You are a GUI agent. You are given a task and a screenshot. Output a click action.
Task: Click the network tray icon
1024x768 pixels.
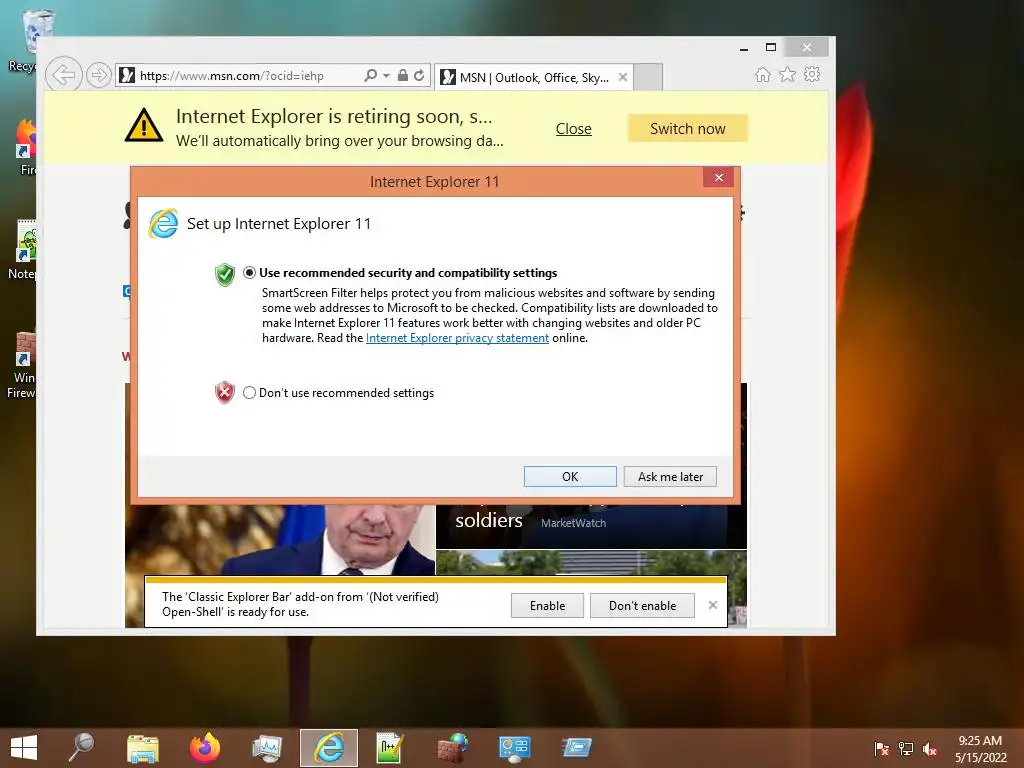point(906,749)
